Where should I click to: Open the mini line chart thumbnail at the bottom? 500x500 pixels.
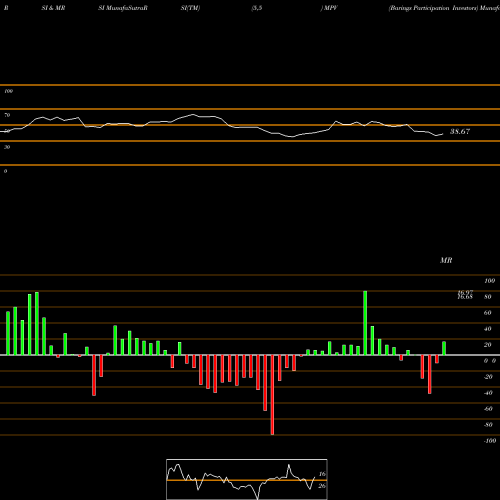[247, 479]
